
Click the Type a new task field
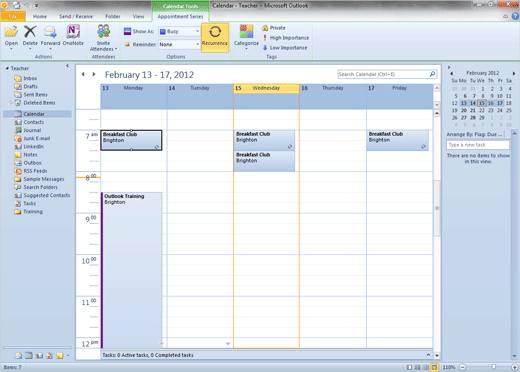478,145
